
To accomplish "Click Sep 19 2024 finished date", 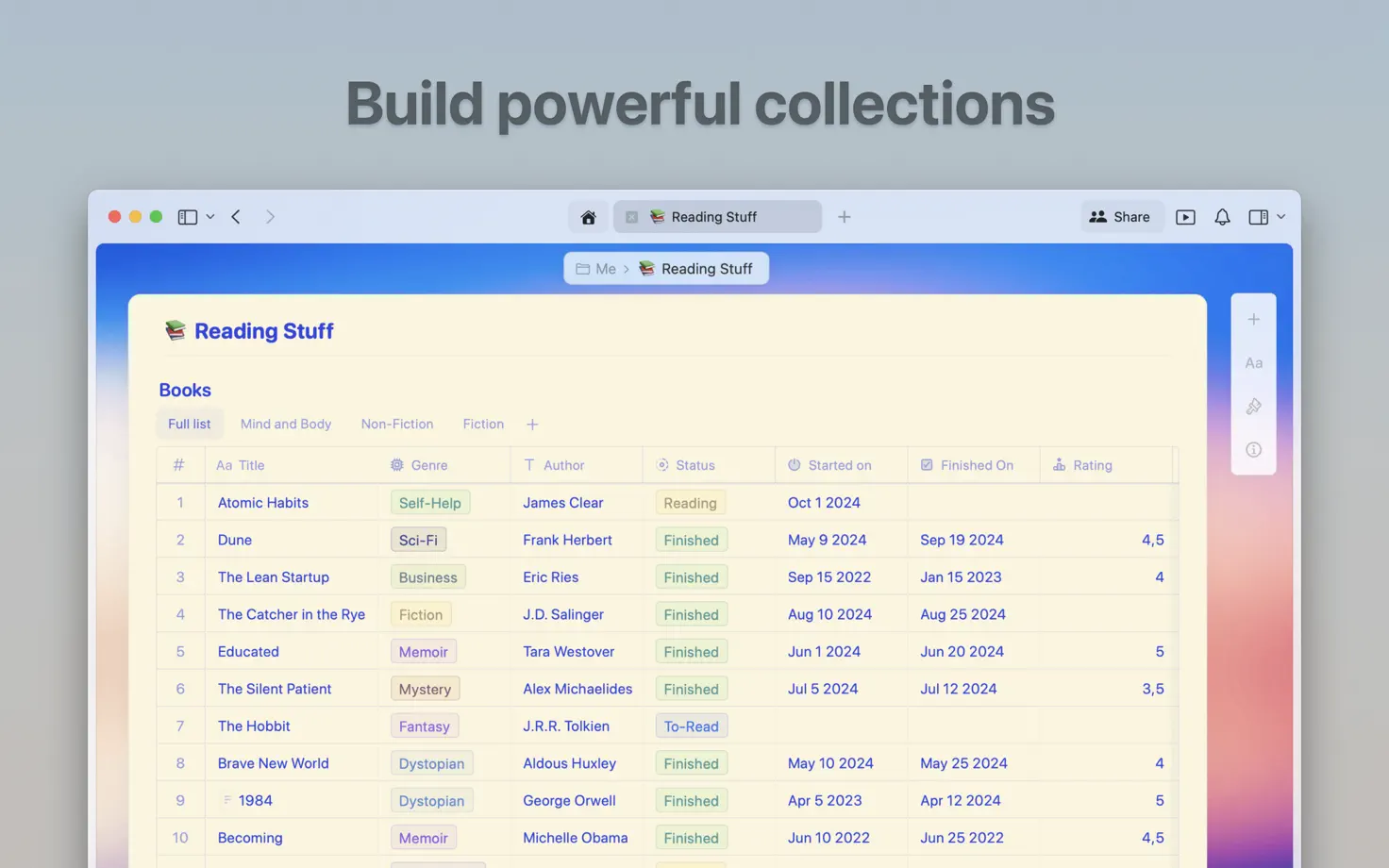I will (962, 541).
